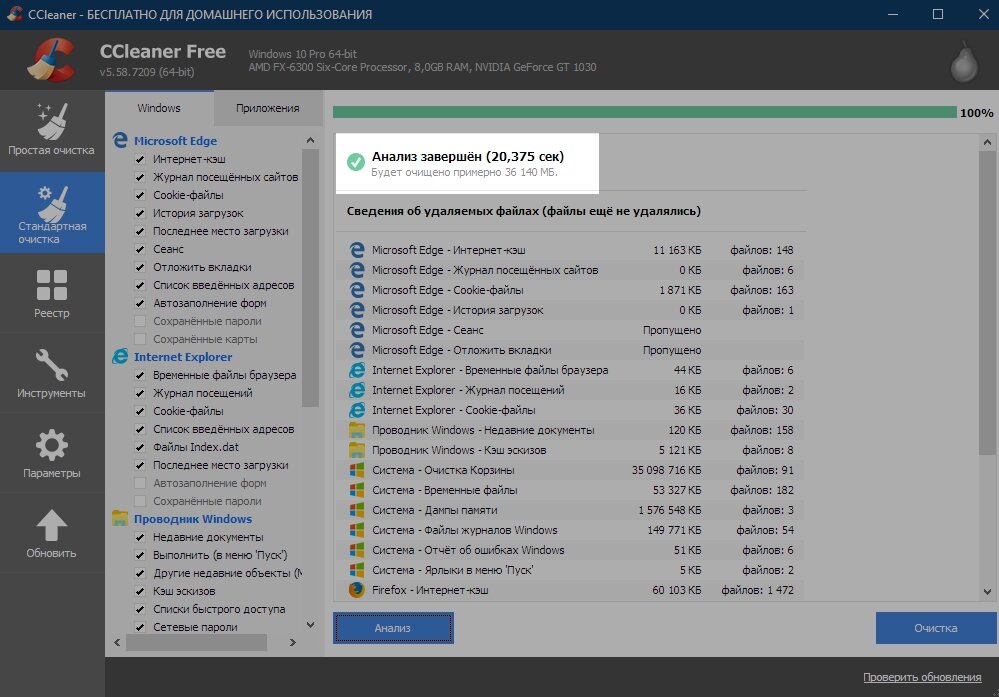
Task: Click Edge icon on Интернет-кэш result row
Action: tap(357, 250)
